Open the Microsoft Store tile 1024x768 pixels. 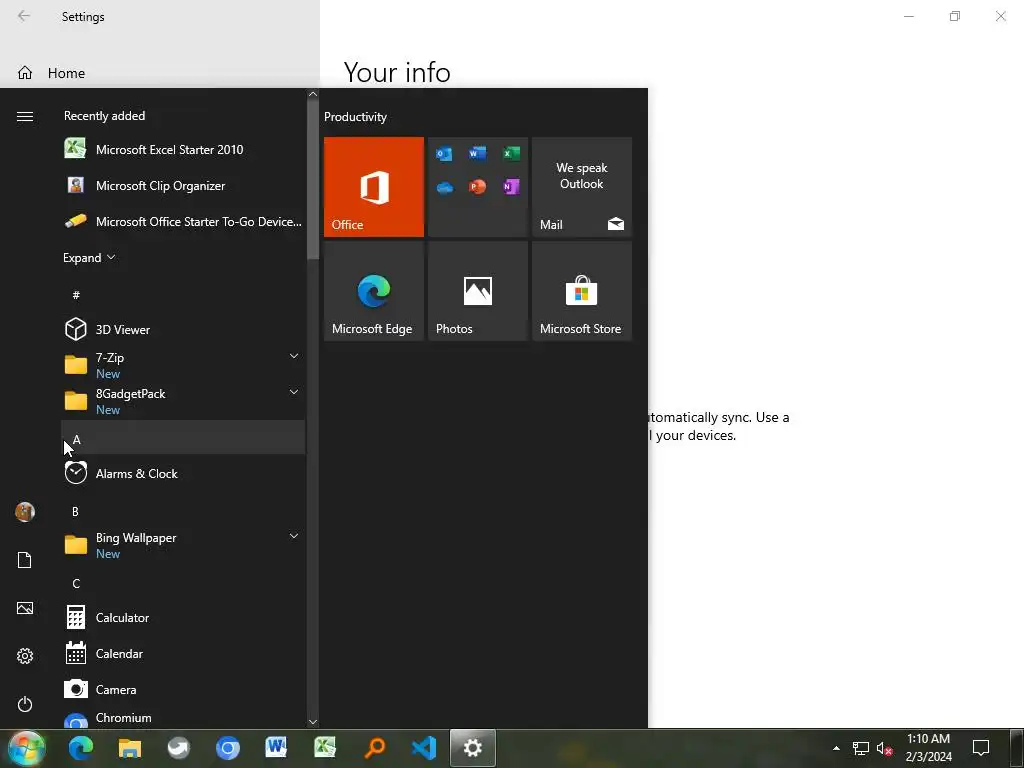click(x=582, y=291)
